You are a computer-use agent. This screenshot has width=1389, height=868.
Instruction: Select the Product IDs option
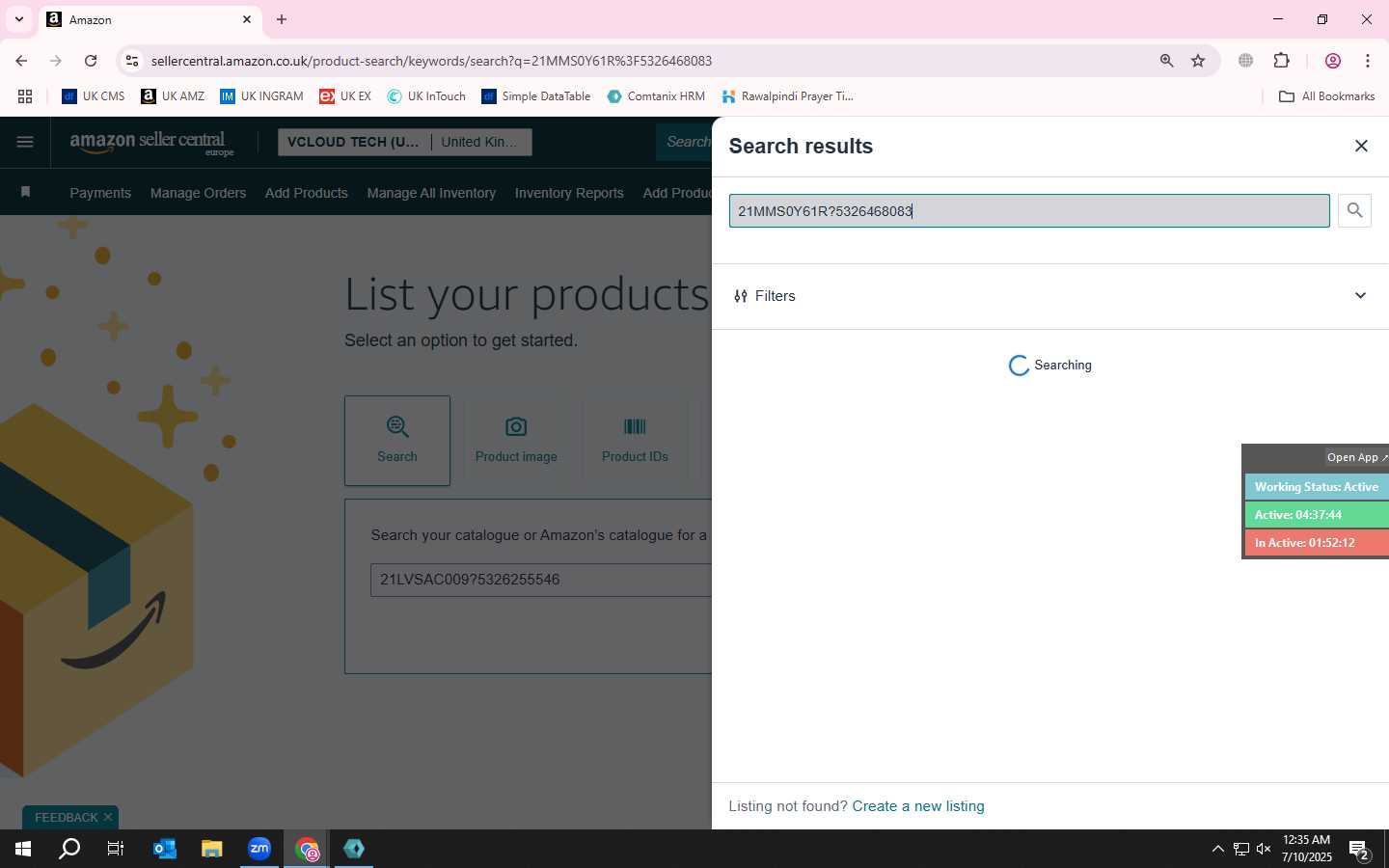point(635,440)
